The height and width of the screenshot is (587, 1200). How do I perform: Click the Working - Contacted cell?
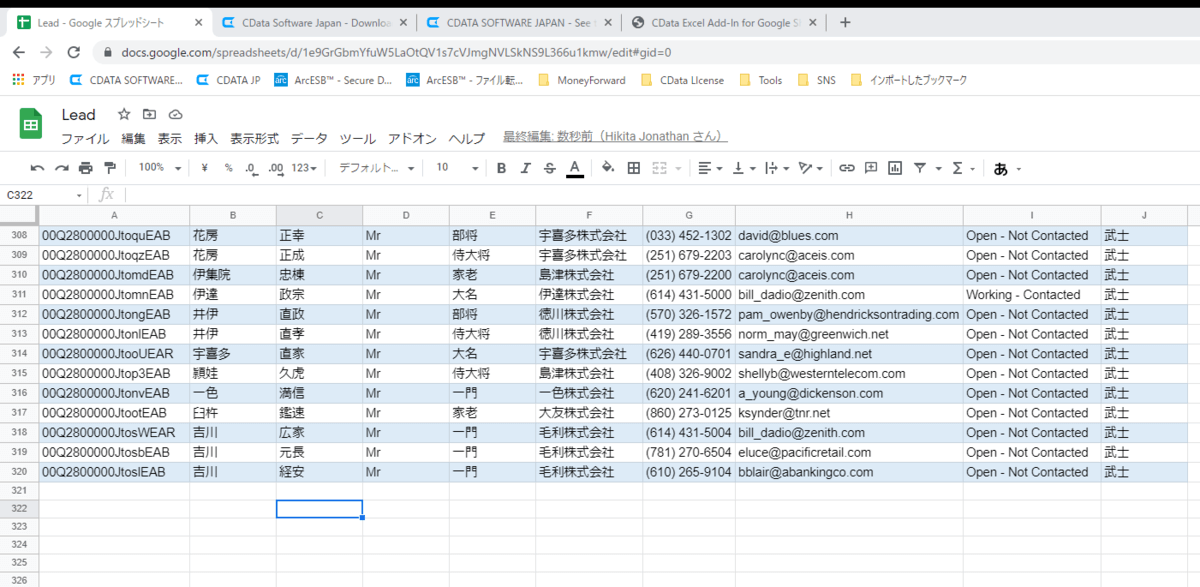1032,295
